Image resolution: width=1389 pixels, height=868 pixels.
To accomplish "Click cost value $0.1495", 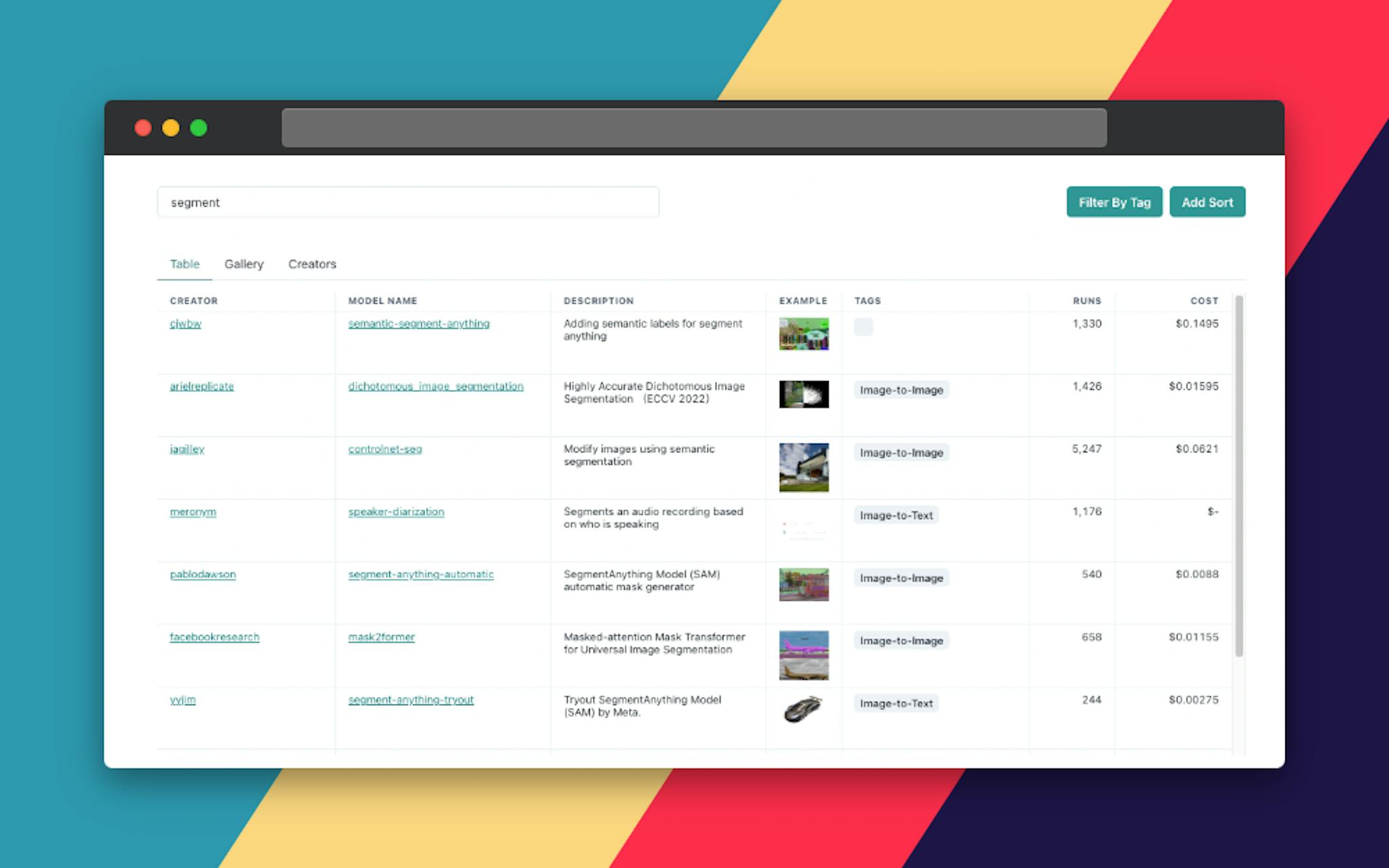I will (1197, 323).
